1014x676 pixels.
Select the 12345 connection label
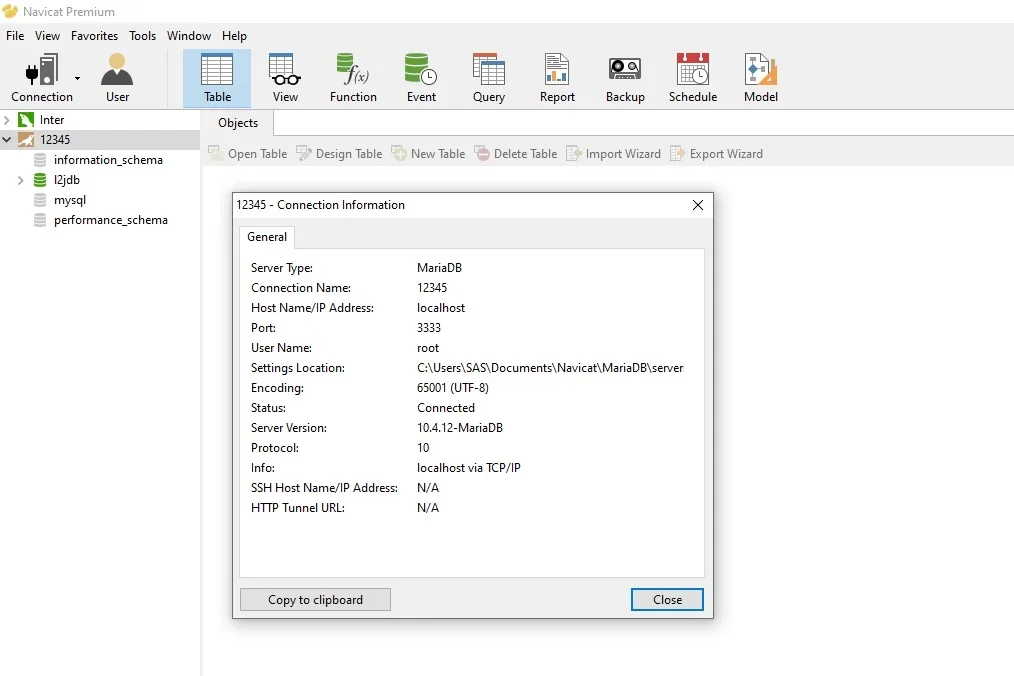point(55,140)
